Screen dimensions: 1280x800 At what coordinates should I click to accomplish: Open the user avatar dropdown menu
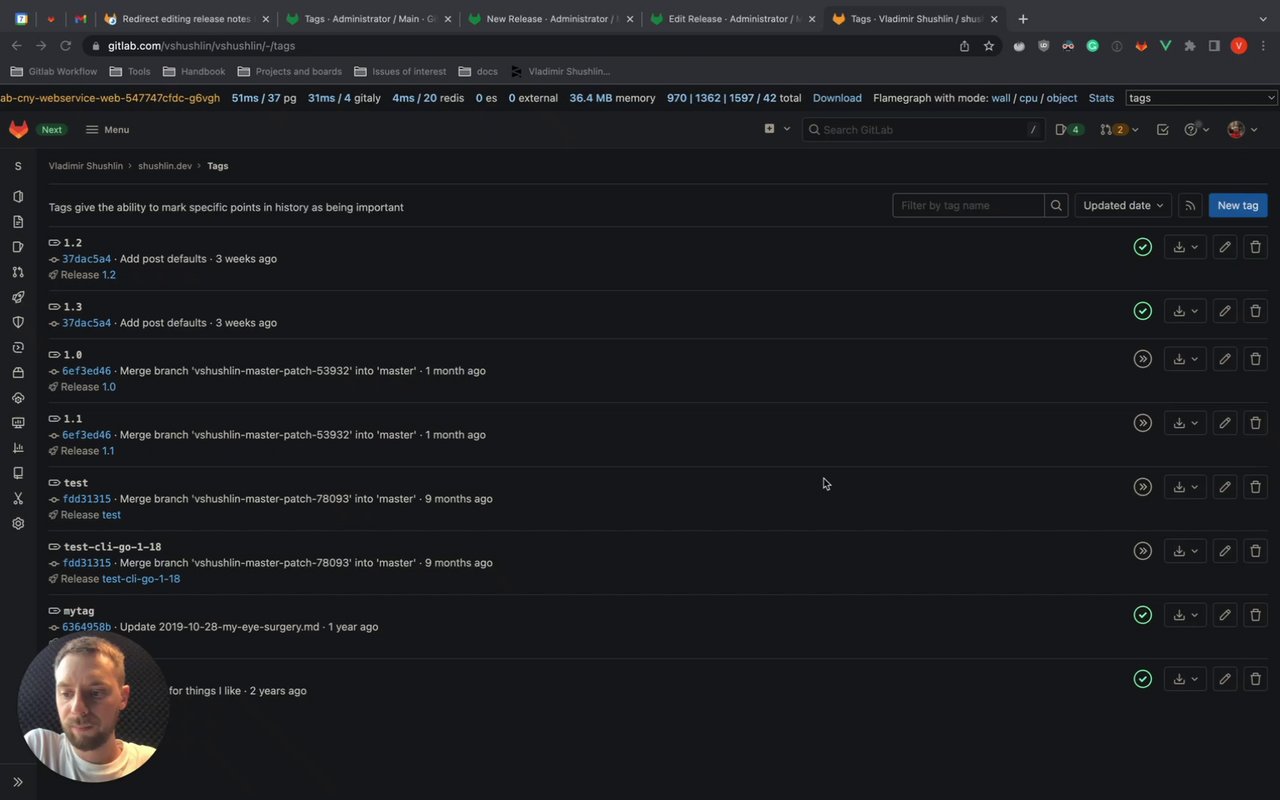(x=1241, y=129)
